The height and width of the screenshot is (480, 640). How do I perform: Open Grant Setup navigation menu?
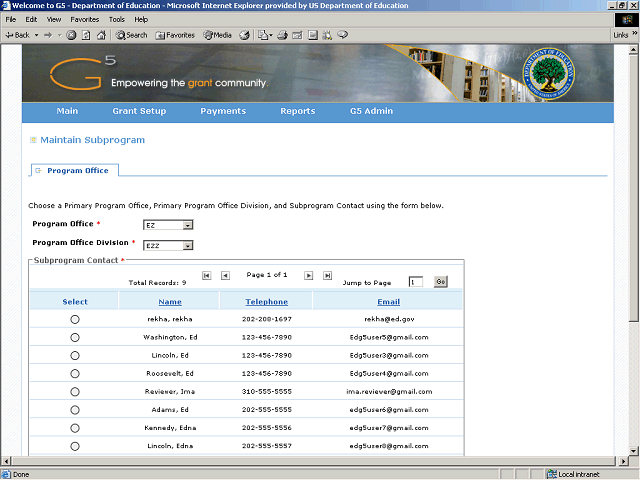coord(139,111)
